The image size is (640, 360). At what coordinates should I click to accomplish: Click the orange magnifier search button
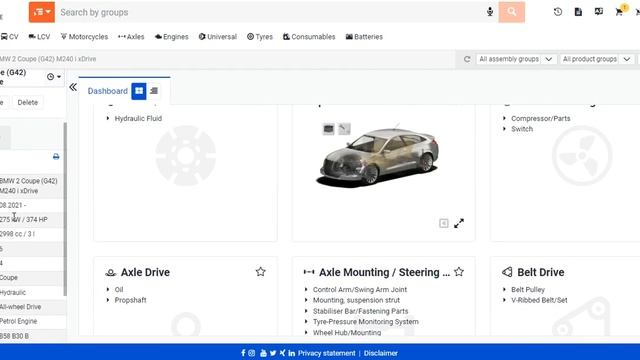coord(511,12)
